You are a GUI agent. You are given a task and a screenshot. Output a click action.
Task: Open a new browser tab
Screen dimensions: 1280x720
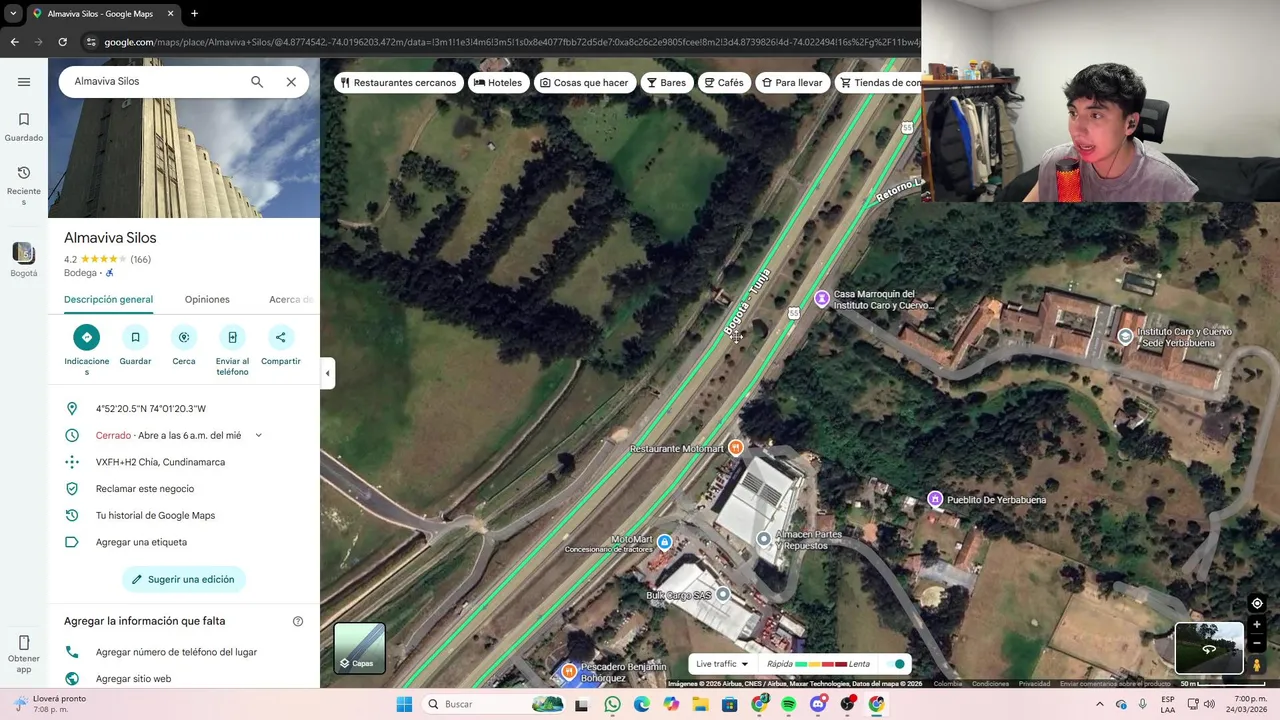(x=194, y=13)
